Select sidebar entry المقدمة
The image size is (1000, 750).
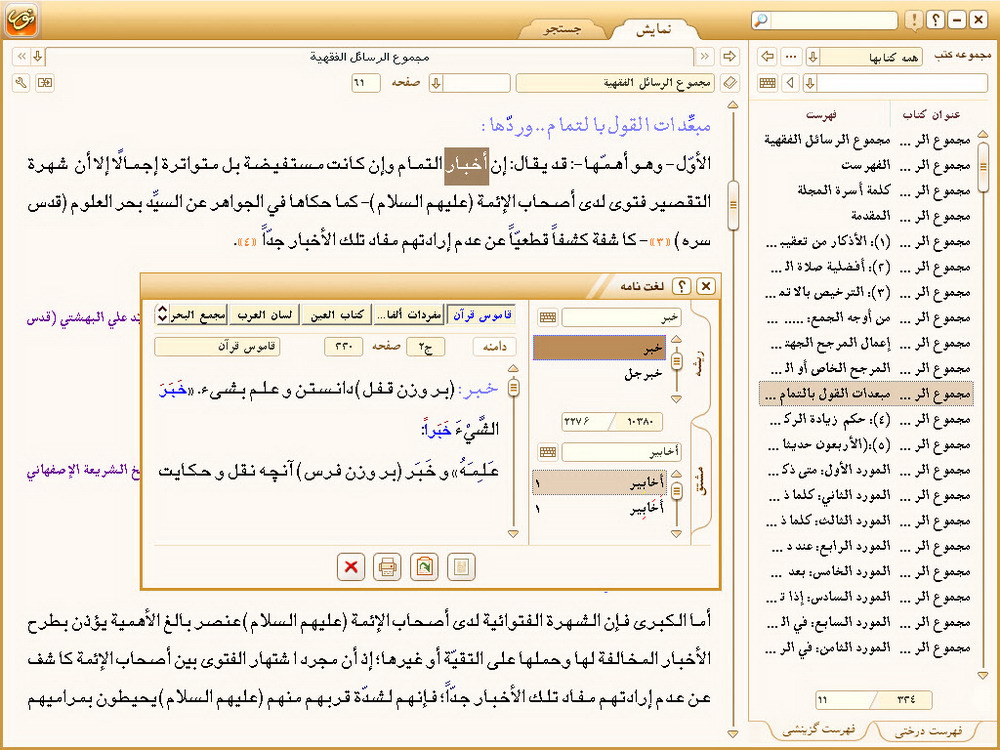tap(866, 216)
